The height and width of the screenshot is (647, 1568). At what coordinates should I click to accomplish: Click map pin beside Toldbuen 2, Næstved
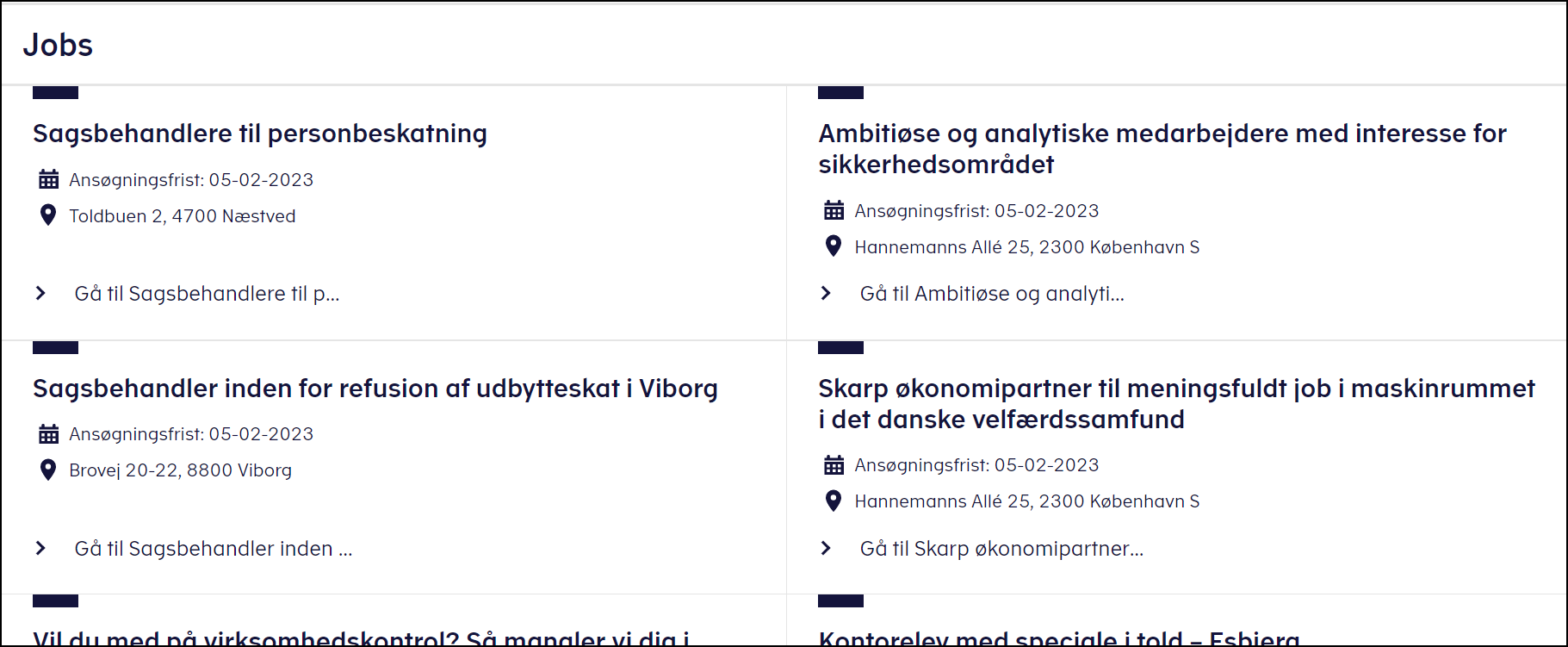[x=48, y=215]
